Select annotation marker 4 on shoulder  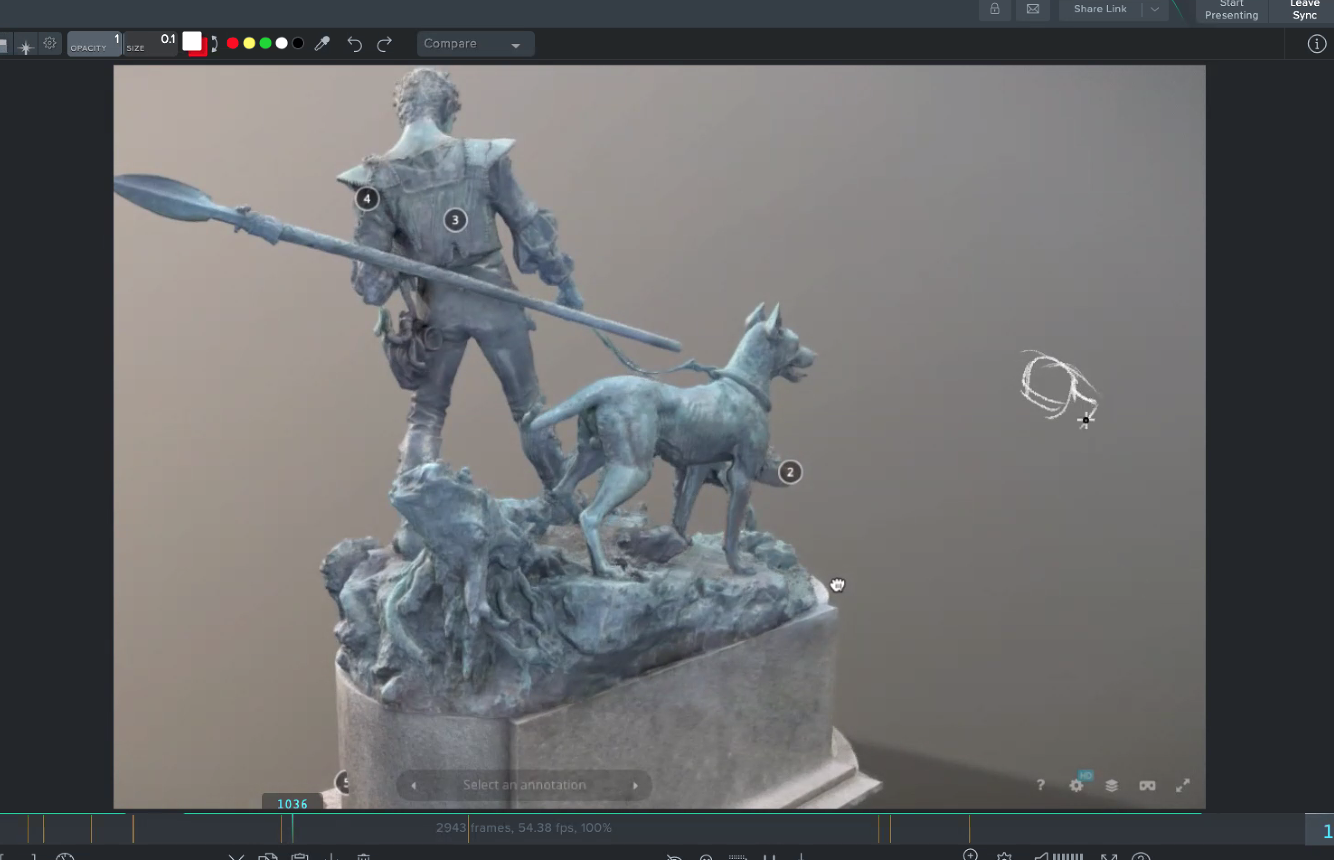click(x=367, y=199)
